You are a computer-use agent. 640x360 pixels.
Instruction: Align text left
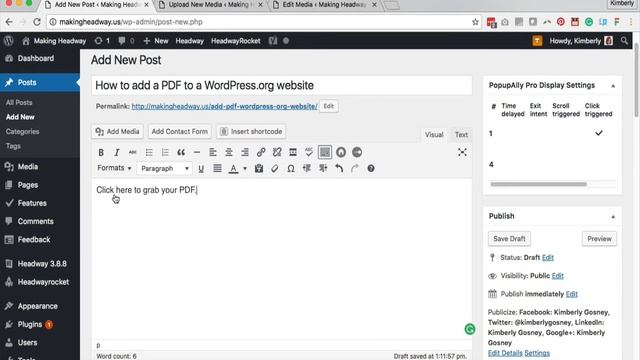pos(213,152)
